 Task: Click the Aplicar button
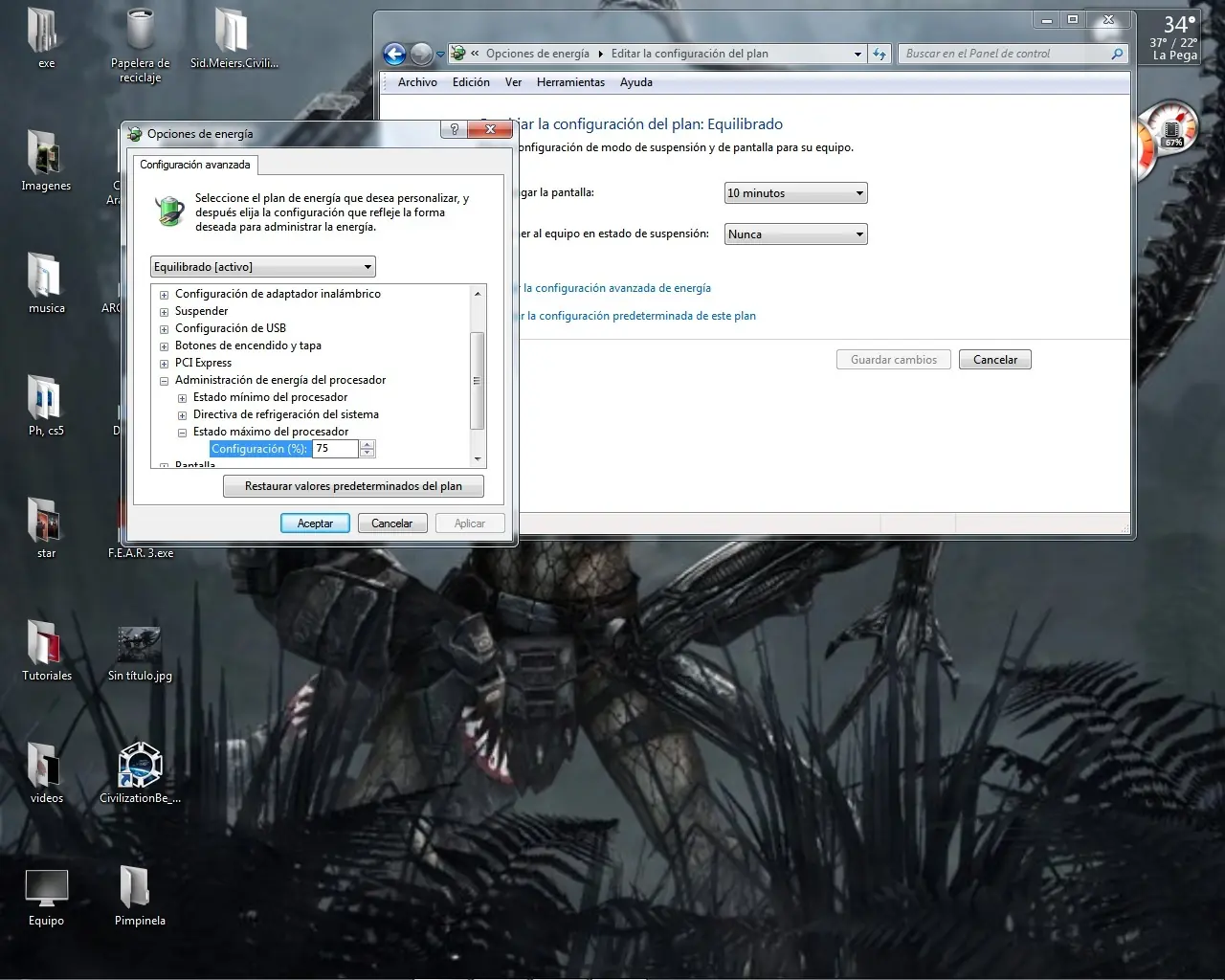470,523
